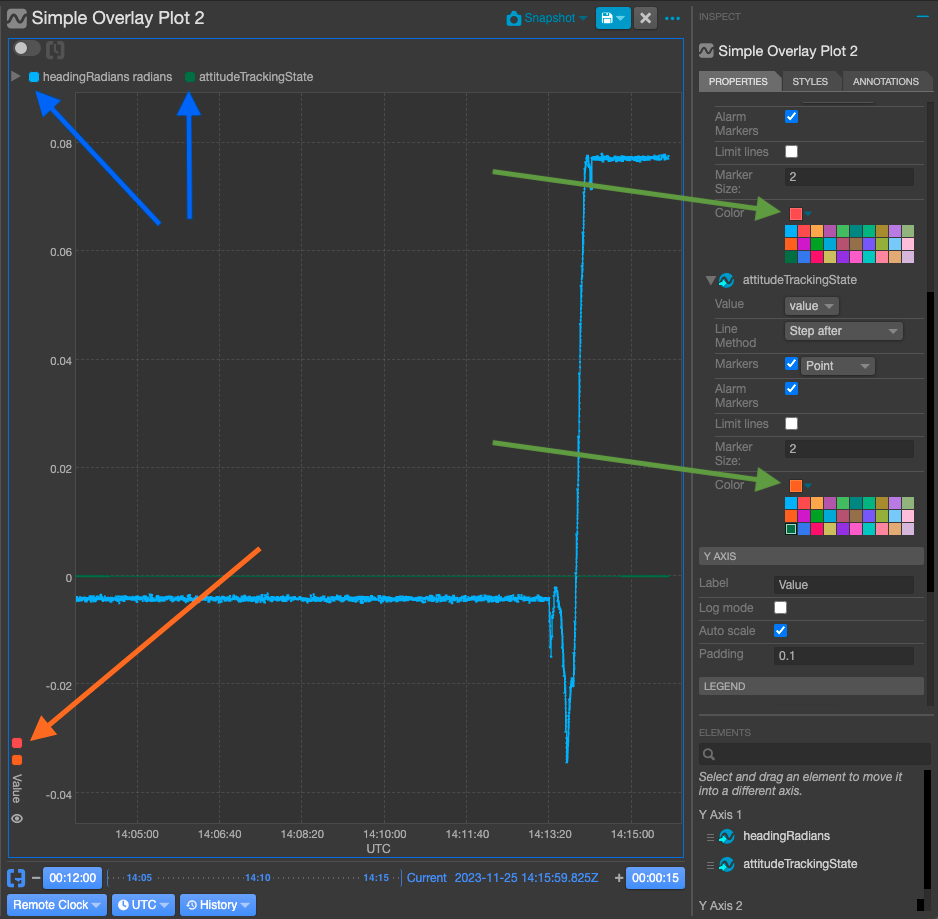Click the Open MCT logo in the time conductor
The width and height of the screenshot is (938, 919).
(15, 877)
